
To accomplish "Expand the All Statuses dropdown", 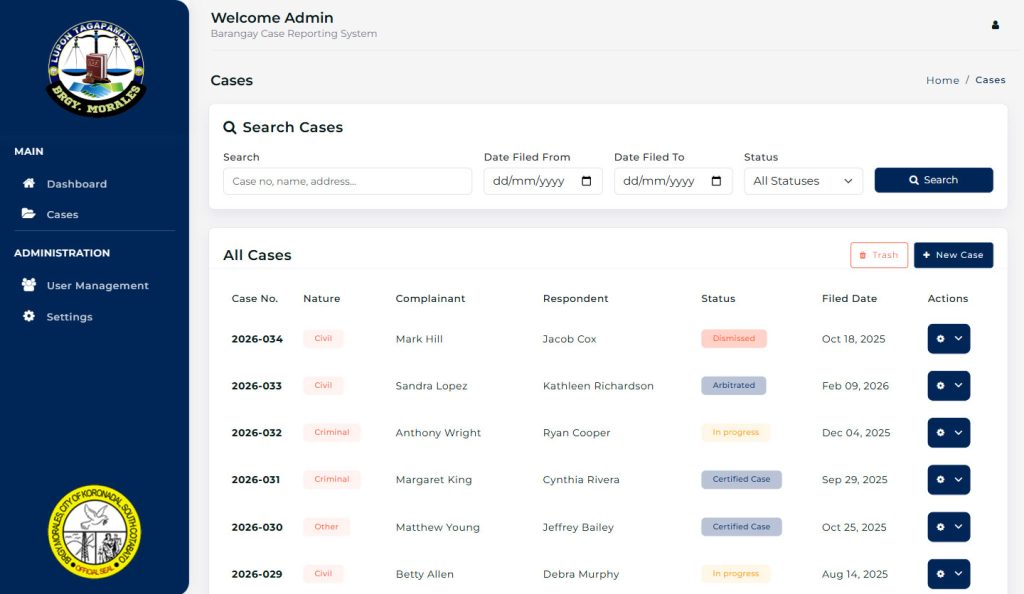I will click(803, 181).
